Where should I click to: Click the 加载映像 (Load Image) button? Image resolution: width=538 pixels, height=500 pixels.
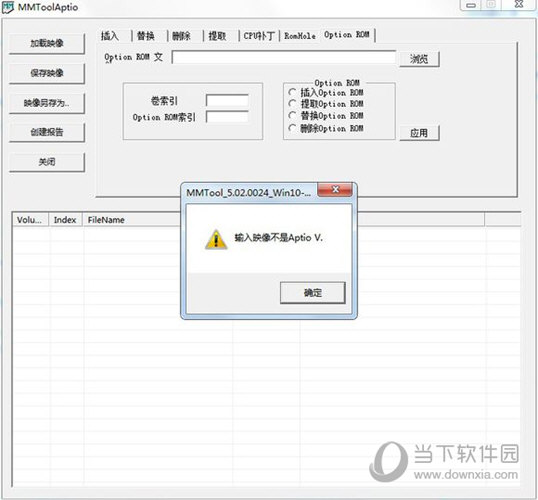point(47,43)
